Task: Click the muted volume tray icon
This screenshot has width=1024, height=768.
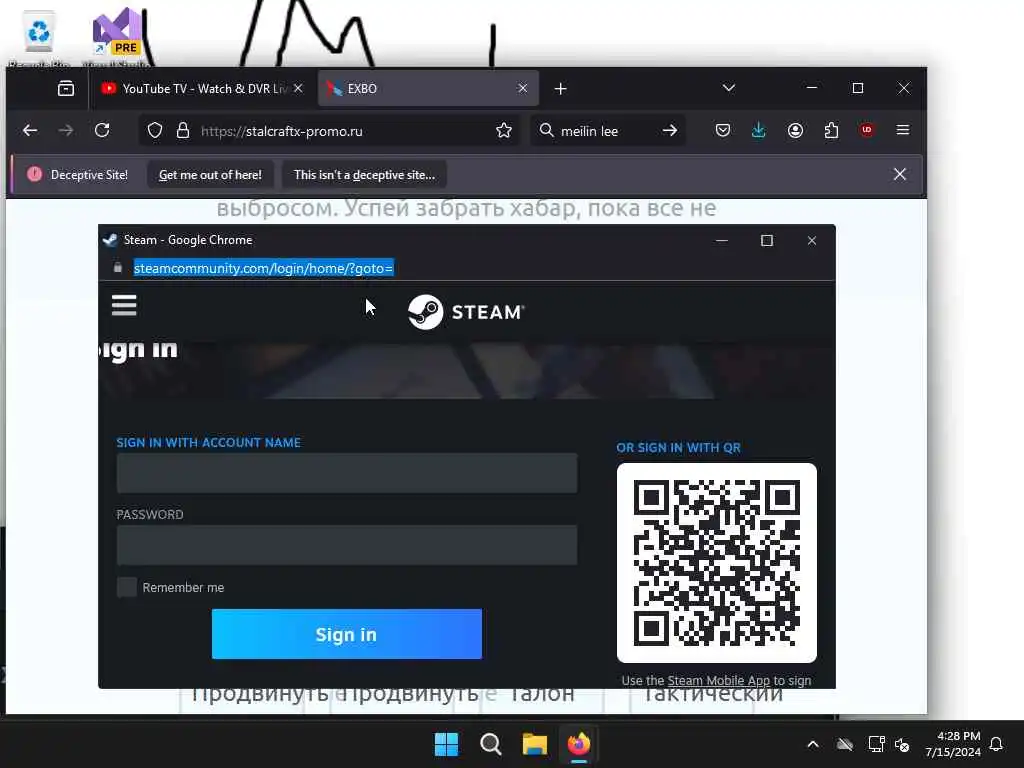Action: [x=903, y=744]
